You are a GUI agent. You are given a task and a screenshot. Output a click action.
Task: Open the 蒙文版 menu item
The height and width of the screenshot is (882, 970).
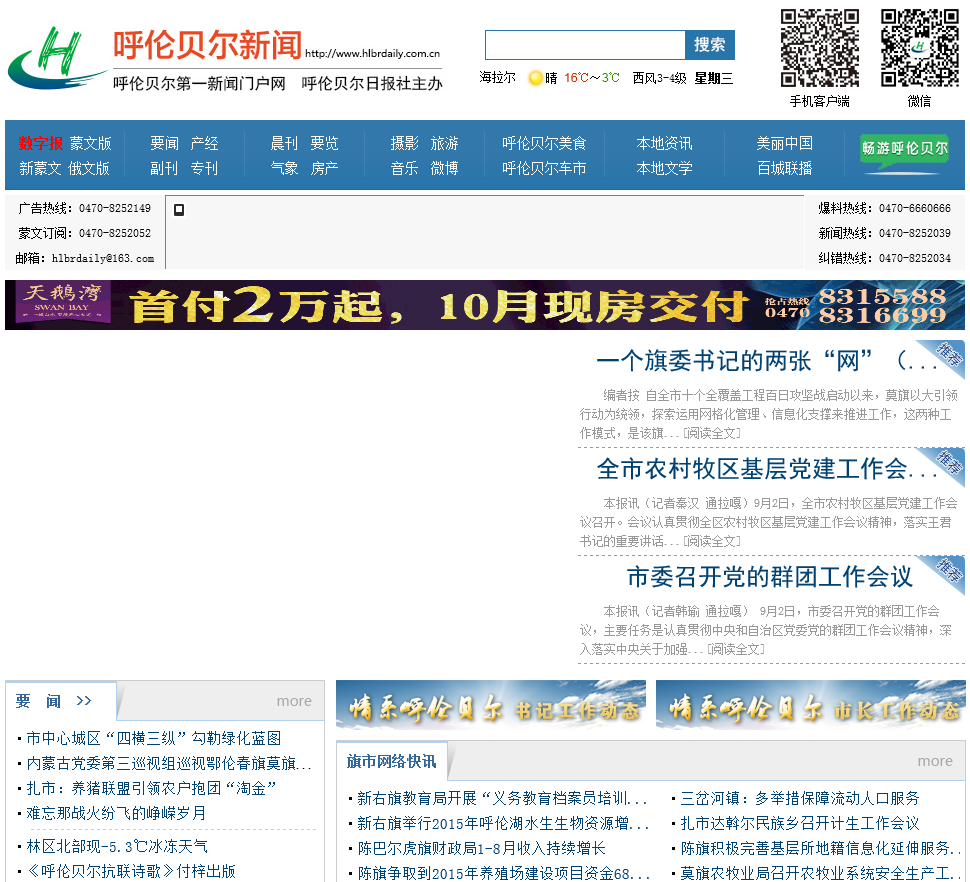(x=90, y=143)
